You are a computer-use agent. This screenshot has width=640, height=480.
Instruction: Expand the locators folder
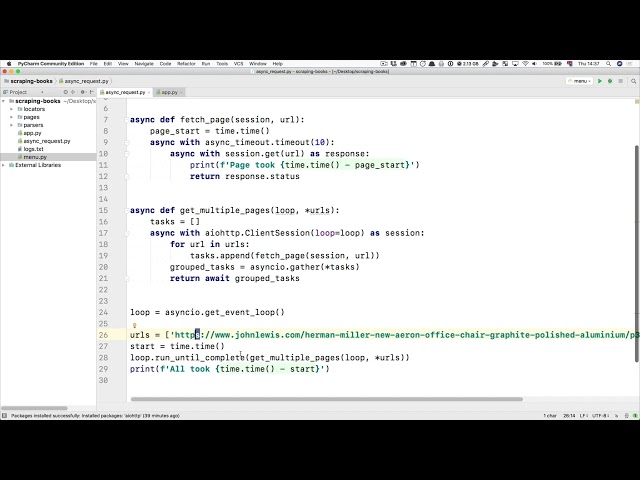pyautogui.click(x=11, y=109)
